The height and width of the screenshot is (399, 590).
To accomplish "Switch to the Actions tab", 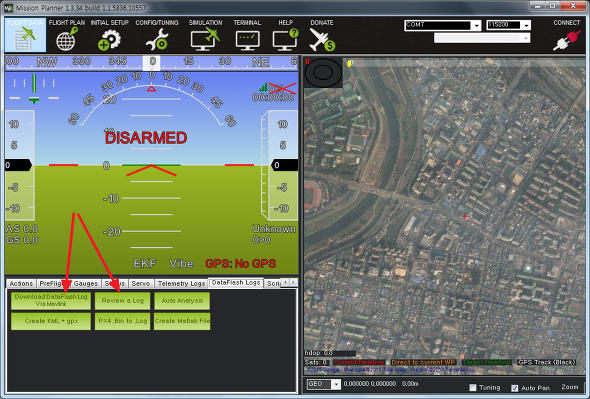I will coord(21,283).
